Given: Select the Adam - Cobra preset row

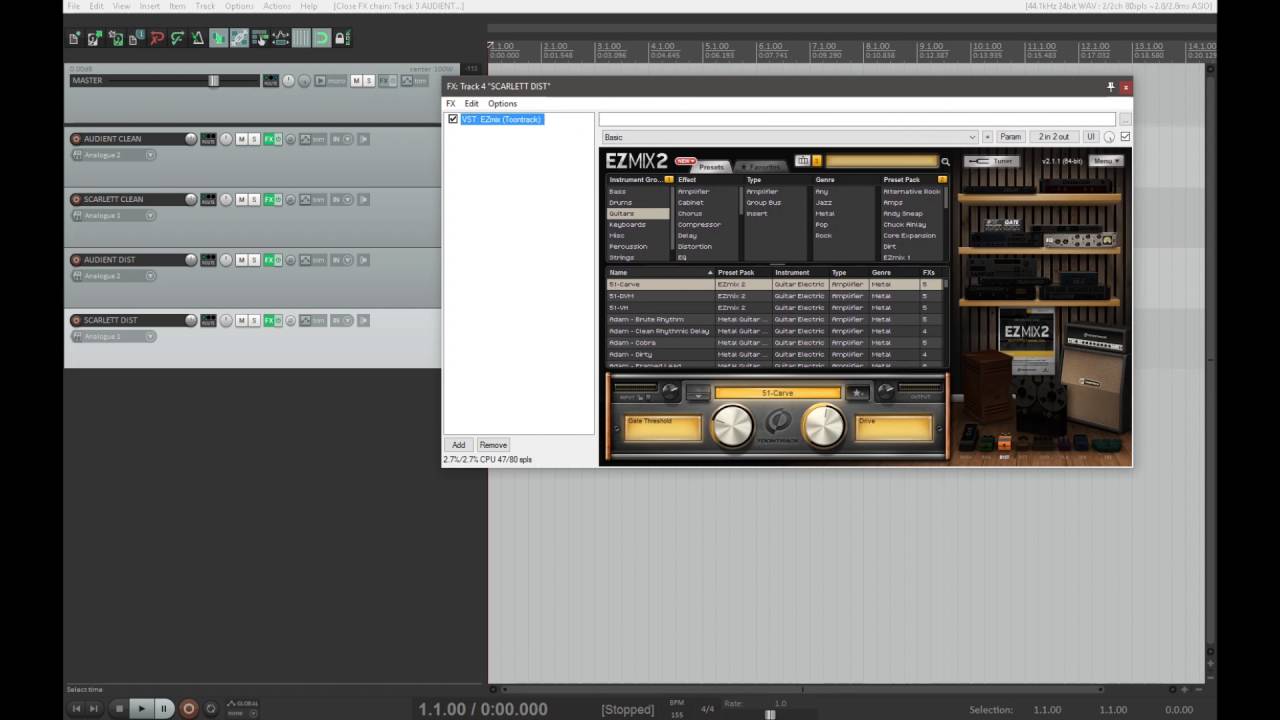Looking at the screenshot, I should pos(775,343).
